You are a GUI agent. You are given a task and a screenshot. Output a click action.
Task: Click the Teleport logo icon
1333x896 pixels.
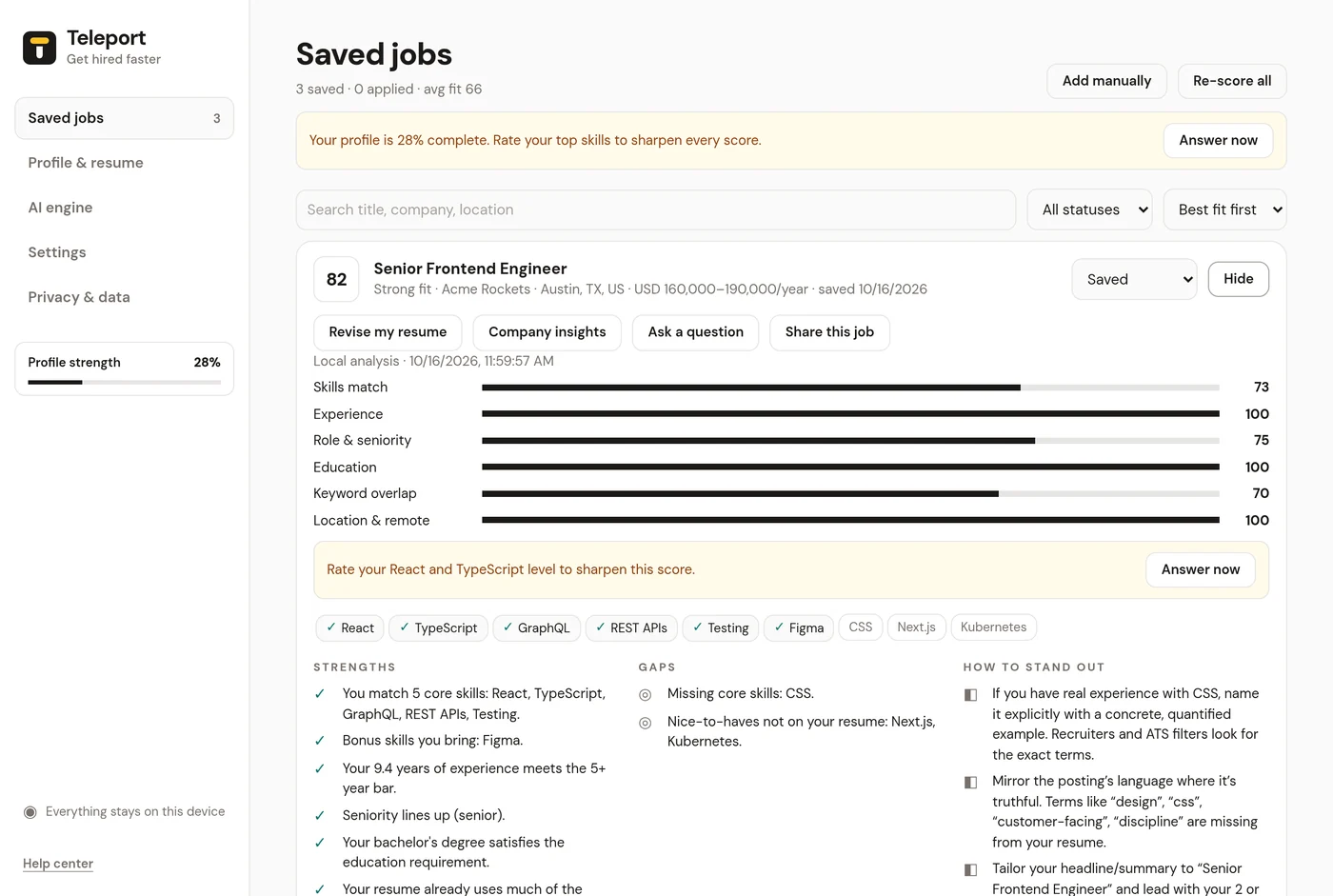pyautogui.click(x=39, y=48)
